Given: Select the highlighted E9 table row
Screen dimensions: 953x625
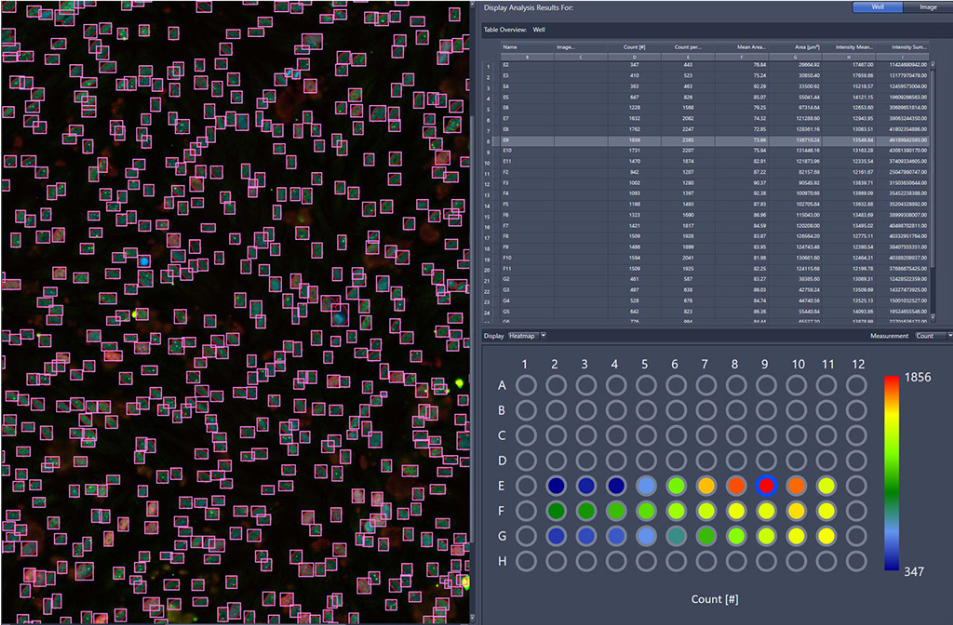Looking at the screenshot, I should coord(714,140).
